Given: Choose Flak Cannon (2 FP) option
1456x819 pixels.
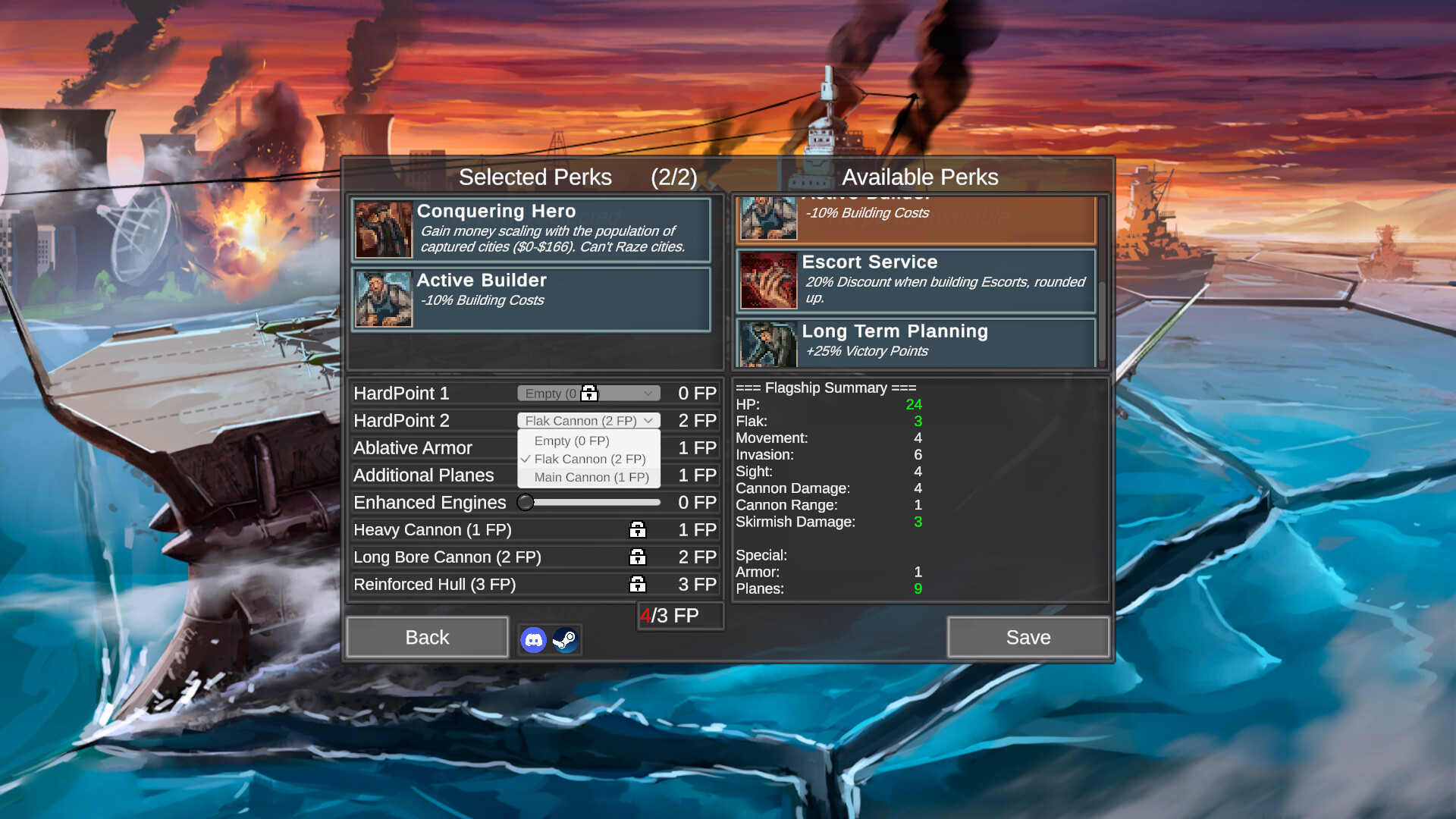Looking at the screenshot, I should point(588,459).
